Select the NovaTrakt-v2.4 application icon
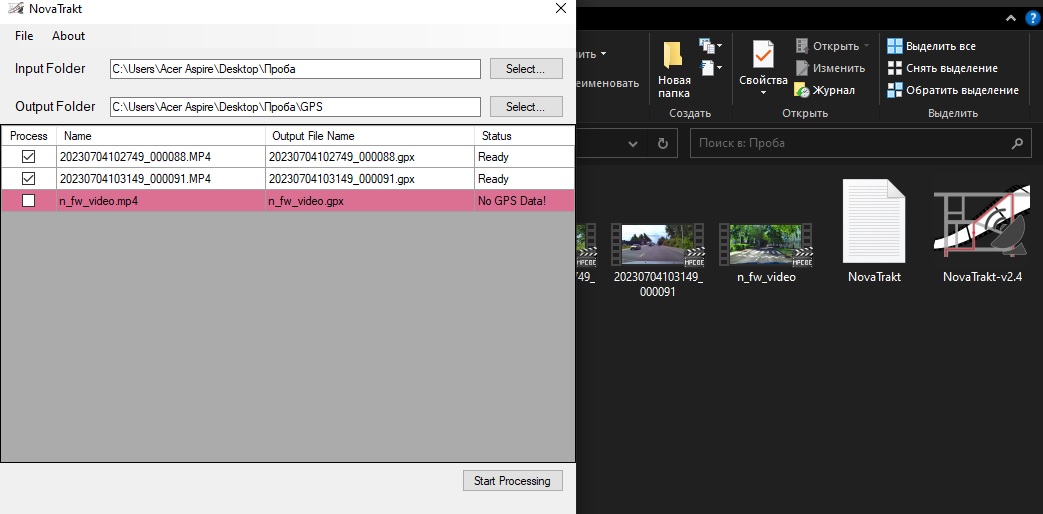The height and width of the screenshot is (514, 1043). (x=982, y=222)
